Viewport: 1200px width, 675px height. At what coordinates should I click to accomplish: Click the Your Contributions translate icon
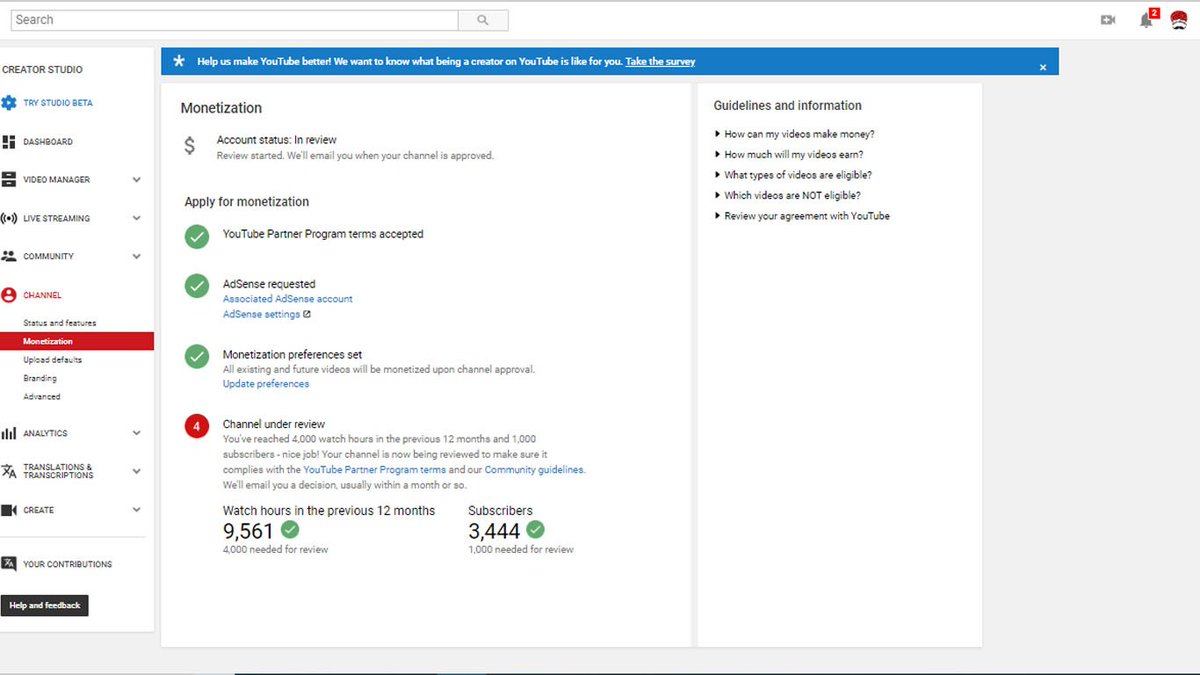coord(9,564)
